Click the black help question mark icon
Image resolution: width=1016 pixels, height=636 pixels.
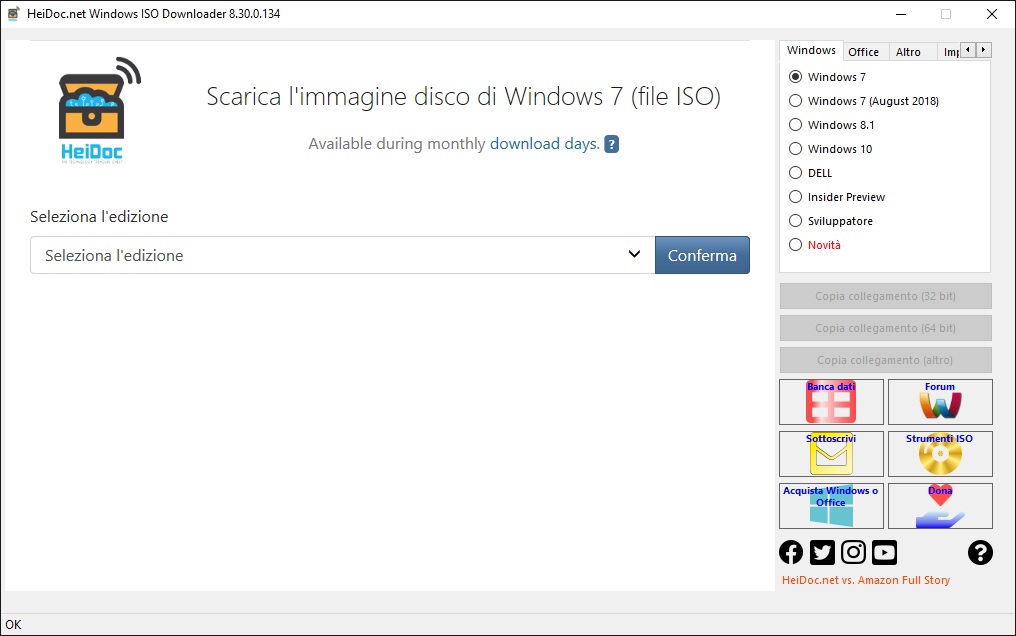(980, 552)
